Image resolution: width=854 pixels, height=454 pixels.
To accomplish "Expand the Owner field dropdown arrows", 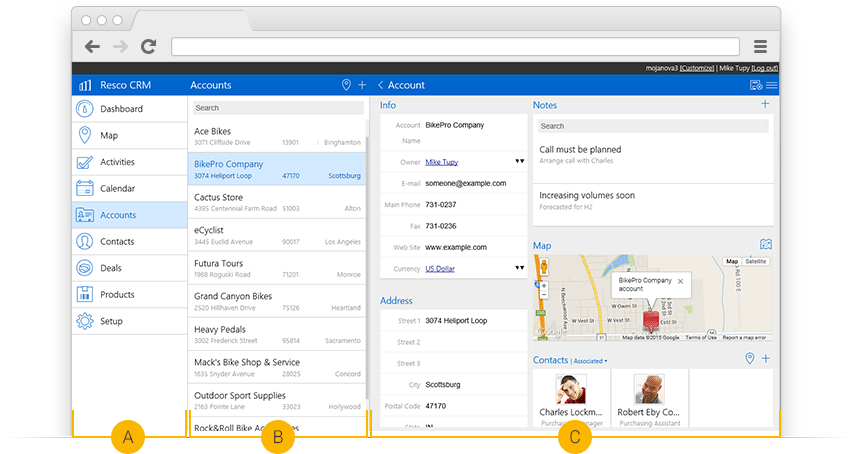I will pyautogui.click(x=519, y=161).
